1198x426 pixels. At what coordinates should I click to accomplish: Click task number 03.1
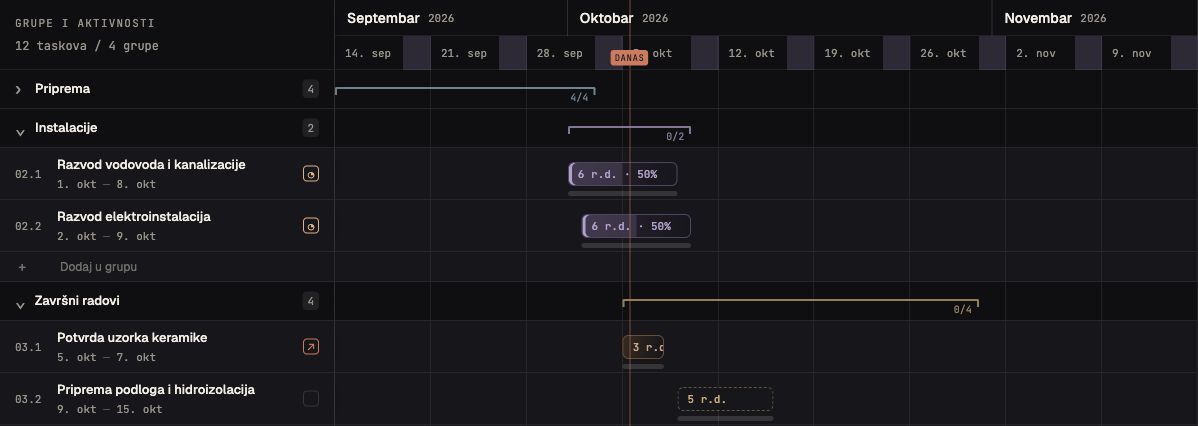pos(28,347)
